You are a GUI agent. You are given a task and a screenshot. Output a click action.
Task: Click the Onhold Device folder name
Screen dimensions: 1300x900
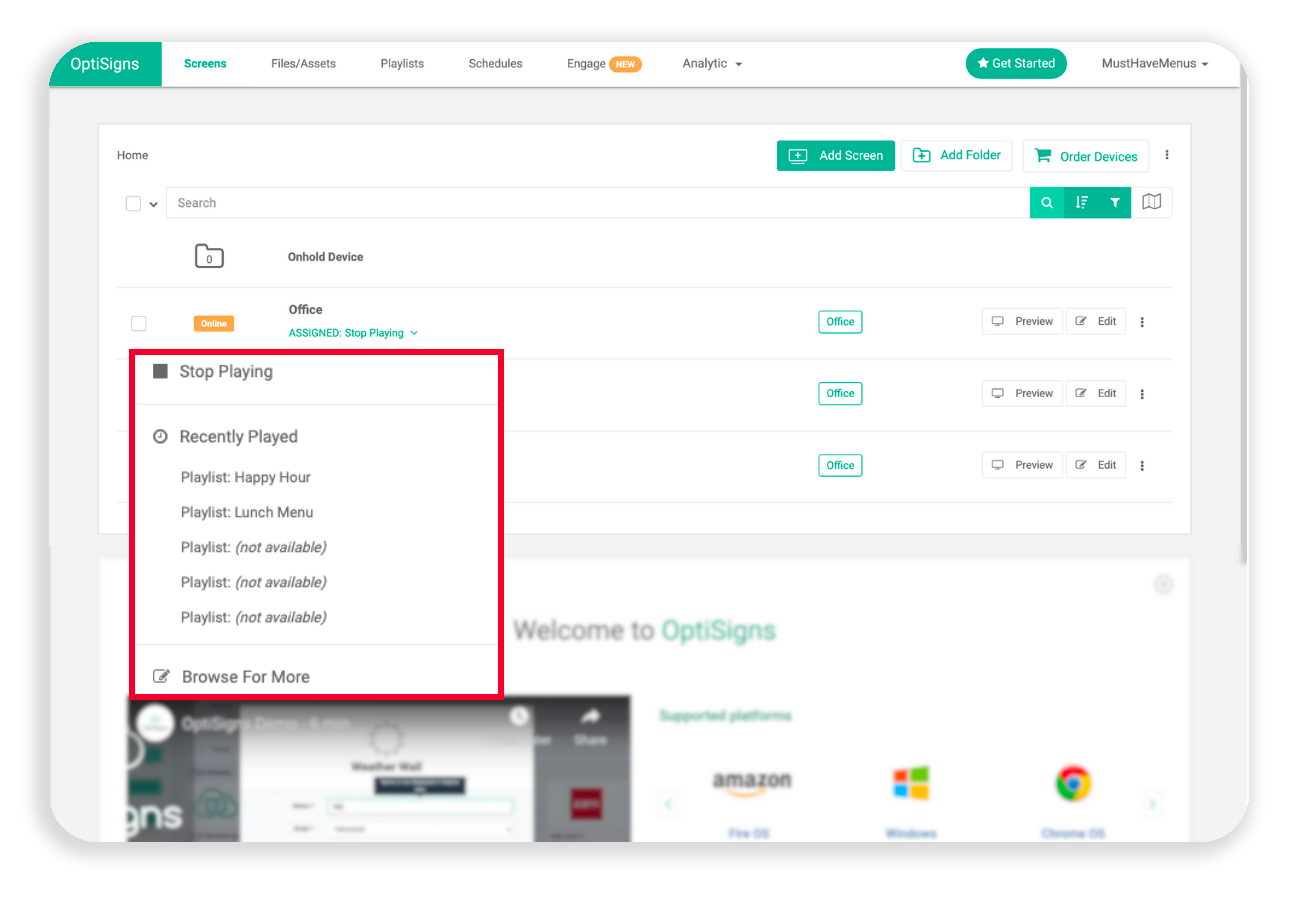click(325, 257)
